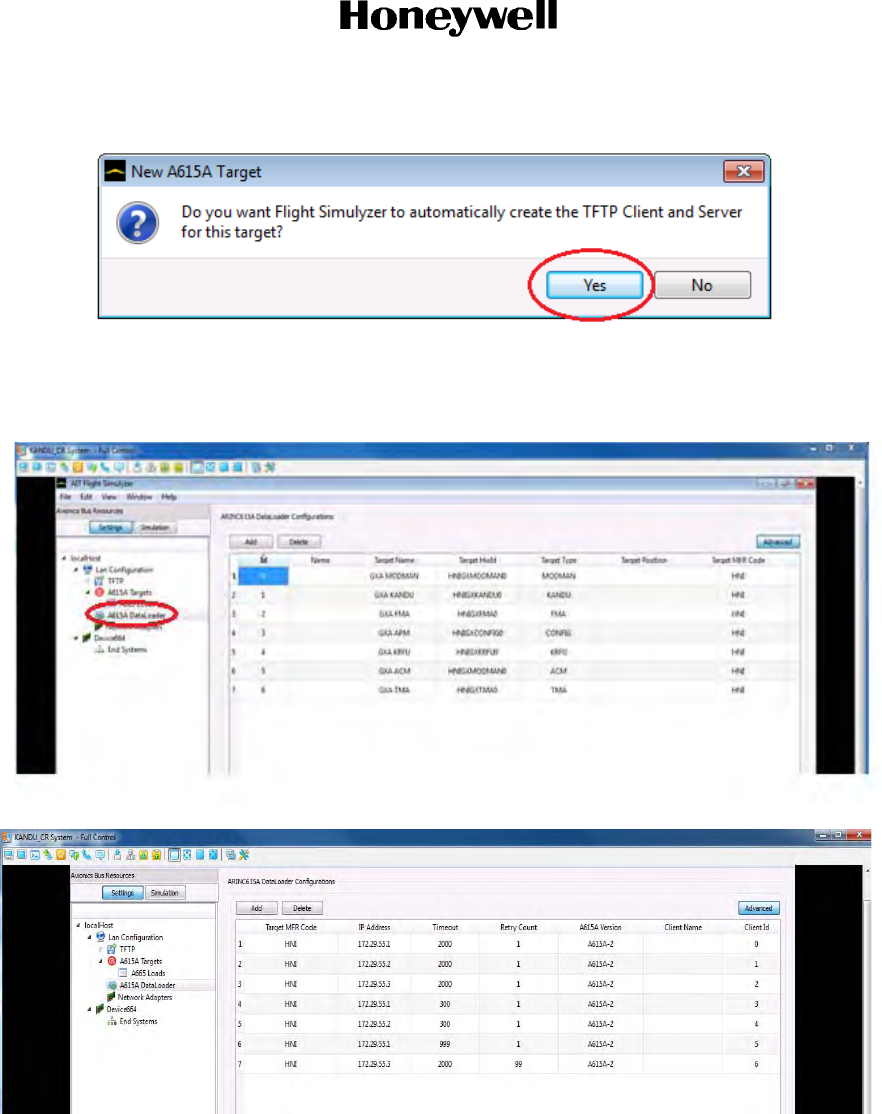Click the stacked windows icon in lower toolbar
The width and height of the screenshot is (882, 1114).
(231, 855)
